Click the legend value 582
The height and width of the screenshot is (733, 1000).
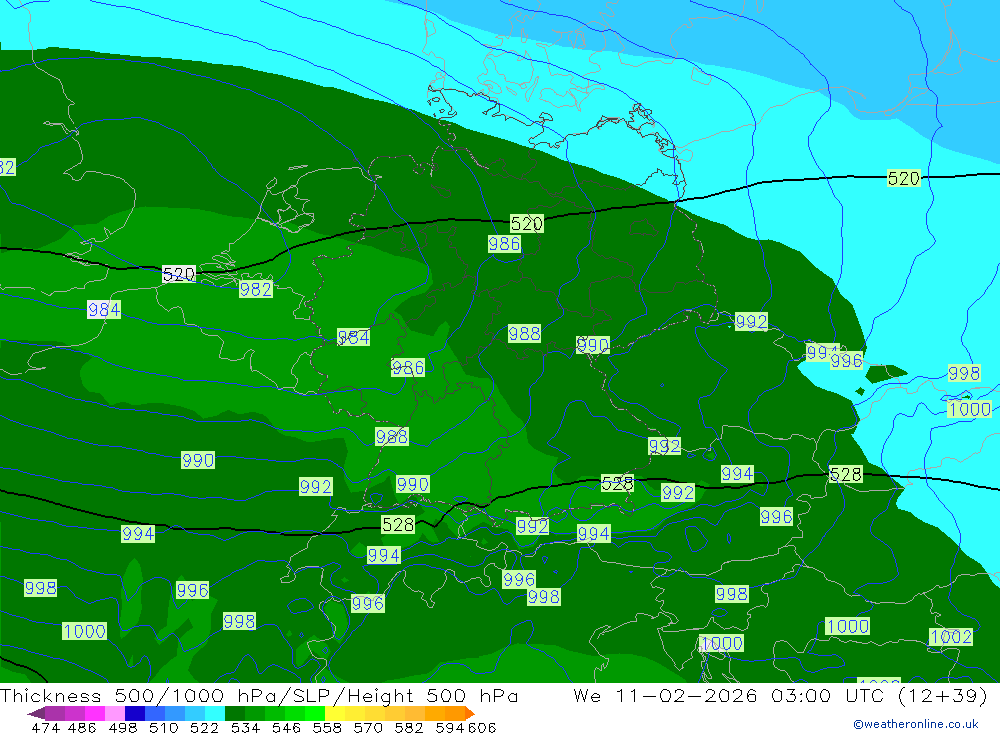click(409, 728)
